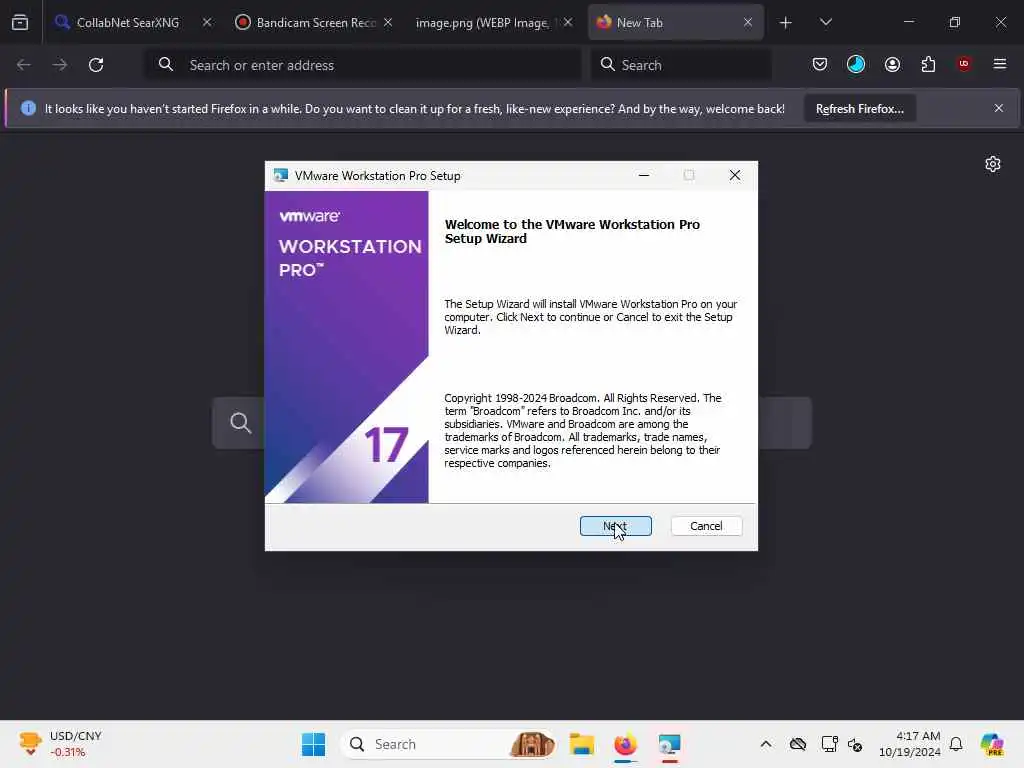
Task: Click the toolbar Search box
Action: [681, 65]
